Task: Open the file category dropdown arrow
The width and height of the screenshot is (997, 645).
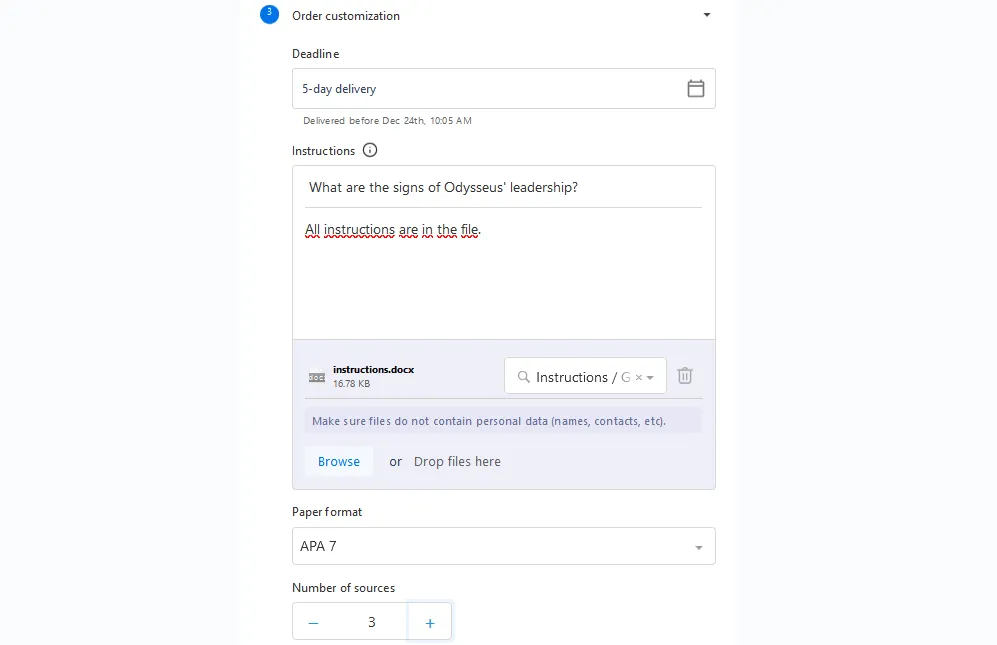Action: (650, 378)
